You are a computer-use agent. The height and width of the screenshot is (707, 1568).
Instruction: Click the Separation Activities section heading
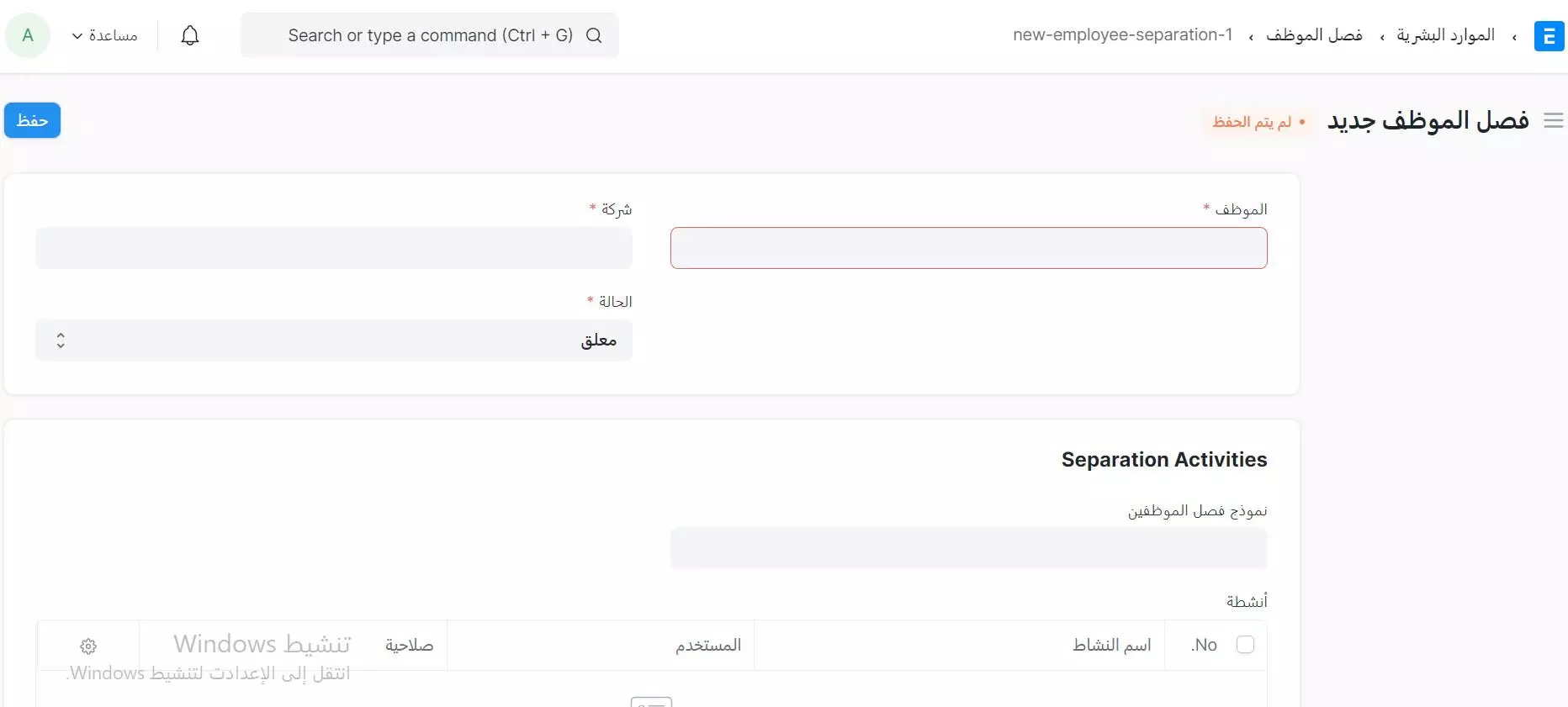(x=1164, y=460)
